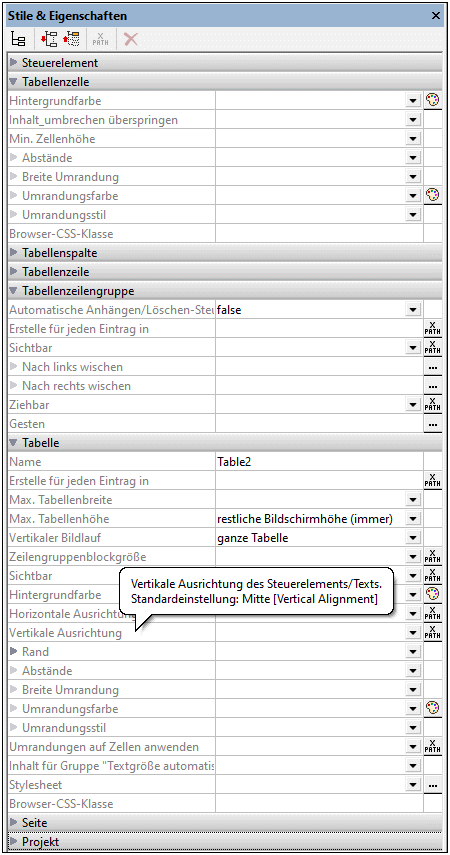Open ellipsis button for Nach links wischen
Image resolution: width=450 pixels, height=855 pixels.
pyautogui.click(x=433, y=367)
